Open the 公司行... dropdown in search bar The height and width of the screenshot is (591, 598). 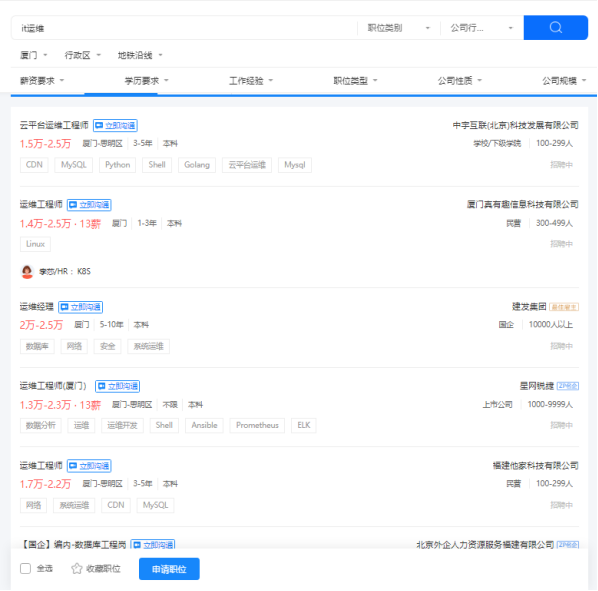click(x=481, y=28)
